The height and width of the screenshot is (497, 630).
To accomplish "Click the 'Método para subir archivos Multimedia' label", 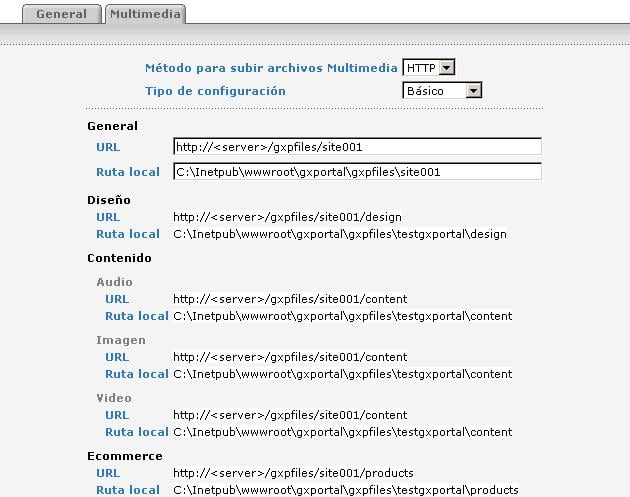I will click(270, 68).
